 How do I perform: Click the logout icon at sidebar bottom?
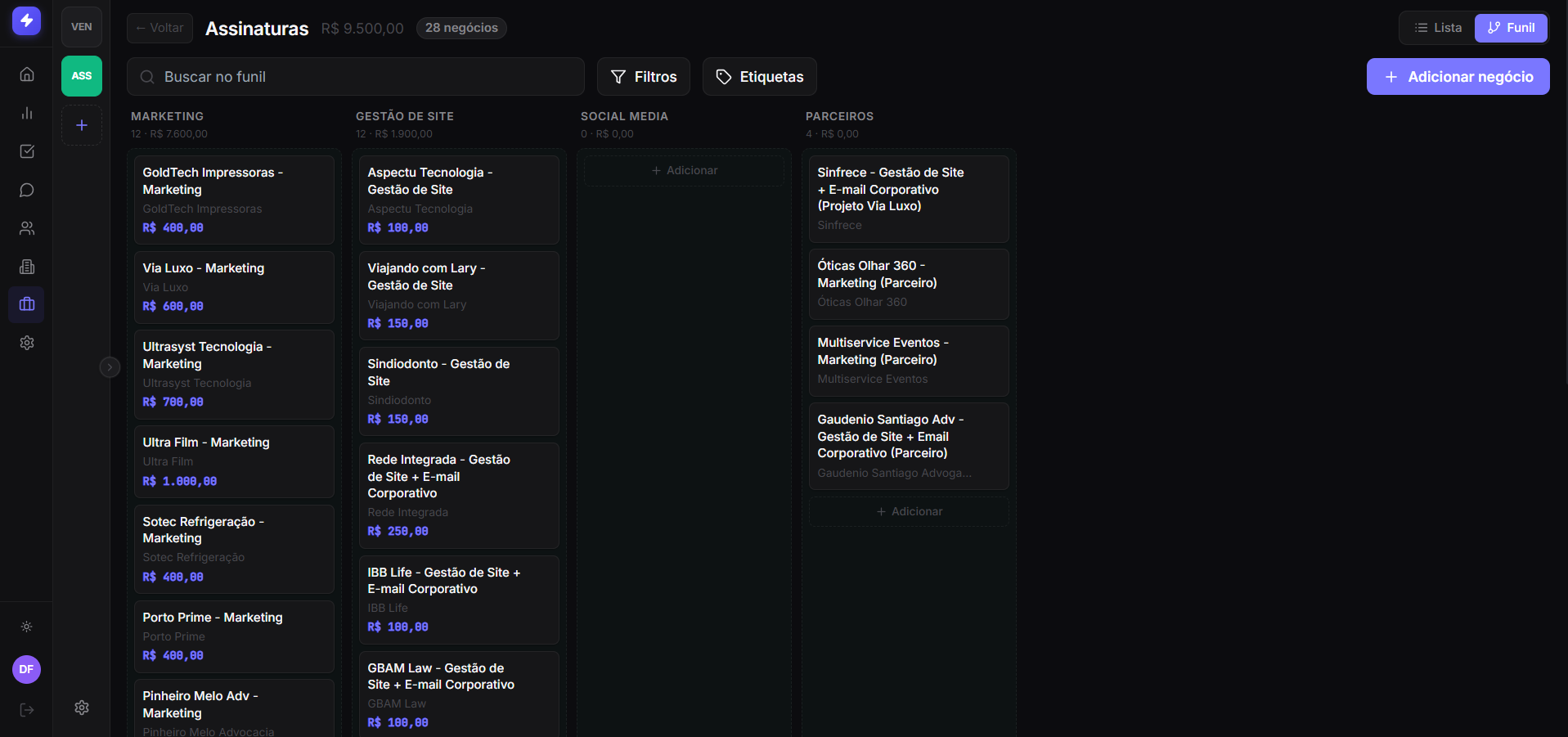[x=27, y=710]
